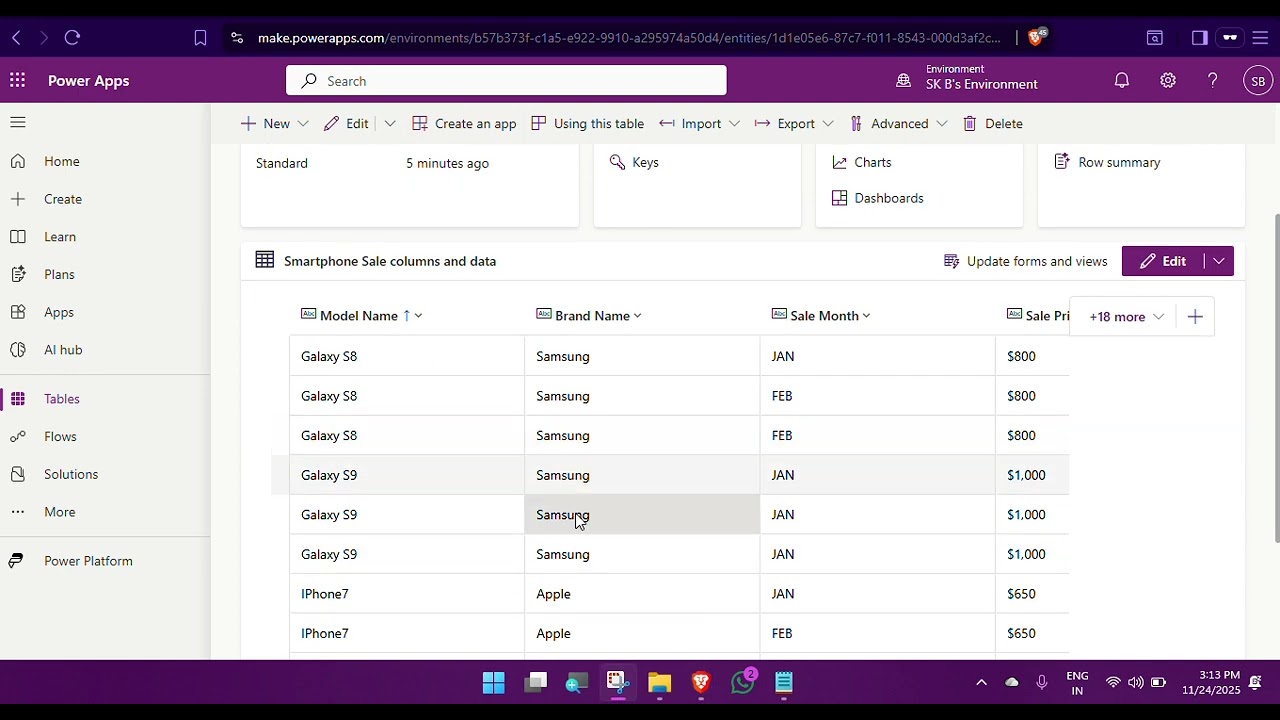Image resolution: width=1280 pixels, height=720 pixels.
Task: Select the $650 cell in the IPhone7 FEB row
Action: [1033, 633]
